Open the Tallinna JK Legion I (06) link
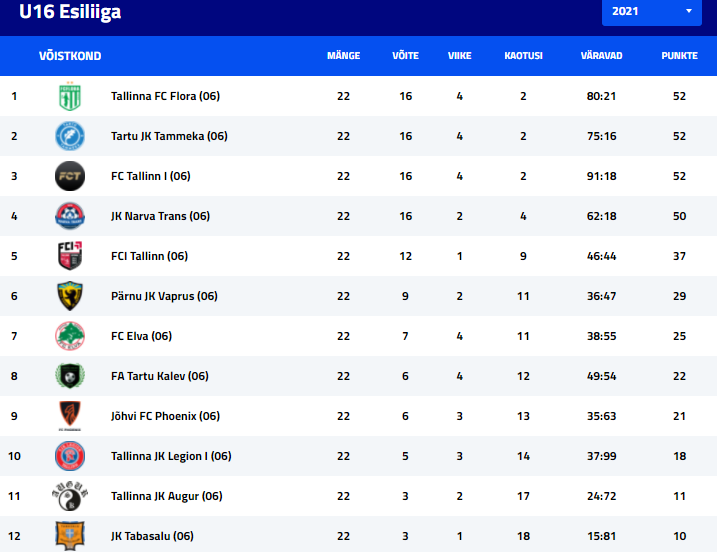 [171, 456]
